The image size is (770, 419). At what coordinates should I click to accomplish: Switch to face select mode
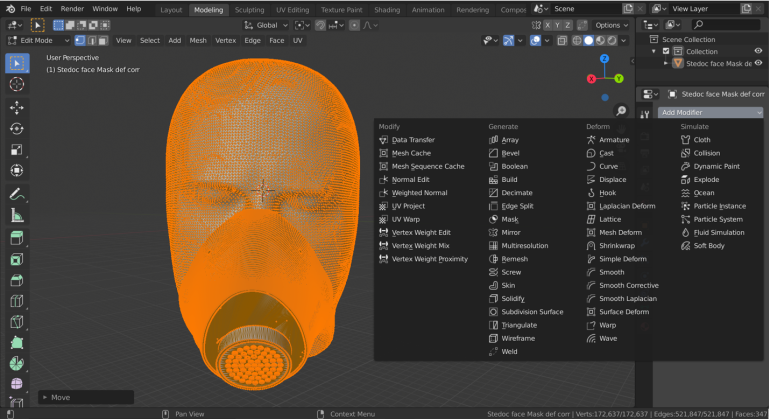pyautogui.click(x=104, y=41)
